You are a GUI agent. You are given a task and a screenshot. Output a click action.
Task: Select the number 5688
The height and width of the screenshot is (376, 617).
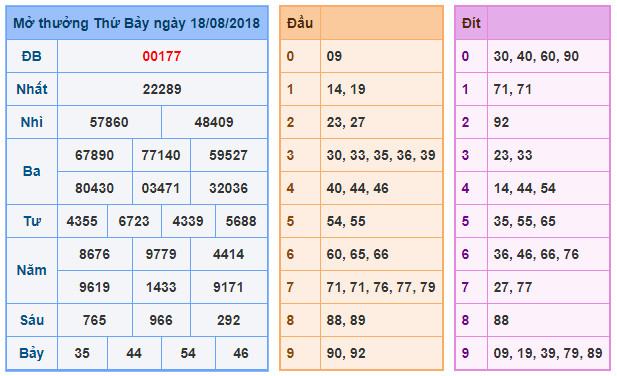coord(241,221)
